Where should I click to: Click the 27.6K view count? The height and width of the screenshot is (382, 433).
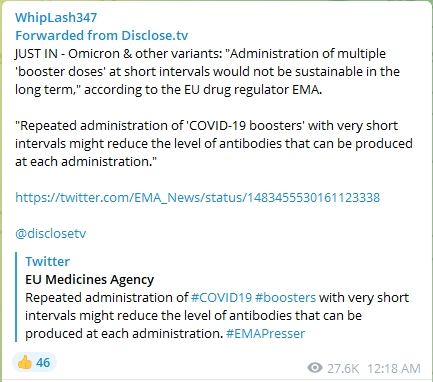(343, 369)
